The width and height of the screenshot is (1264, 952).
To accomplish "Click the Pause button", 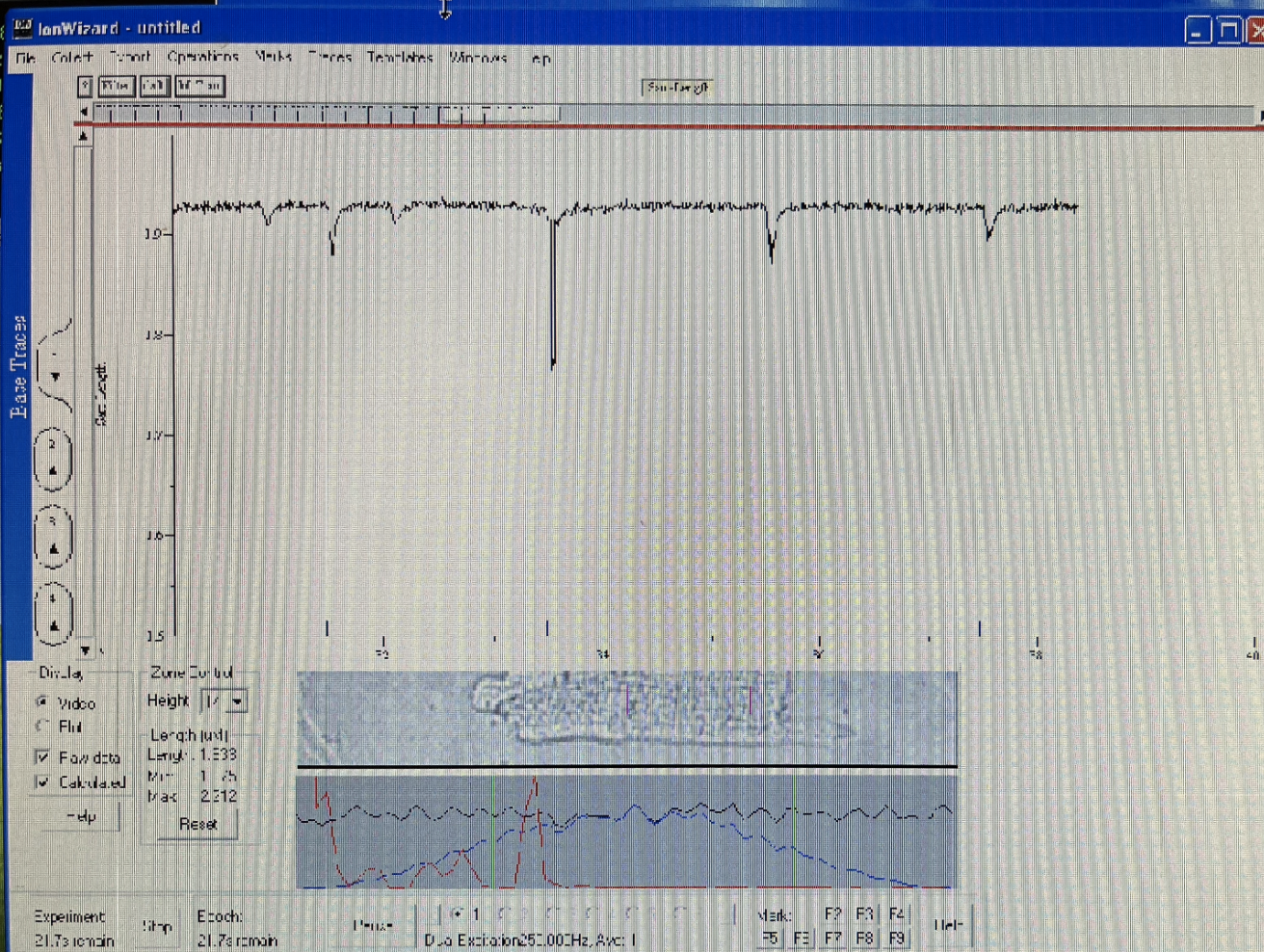I will pos(373,925).
